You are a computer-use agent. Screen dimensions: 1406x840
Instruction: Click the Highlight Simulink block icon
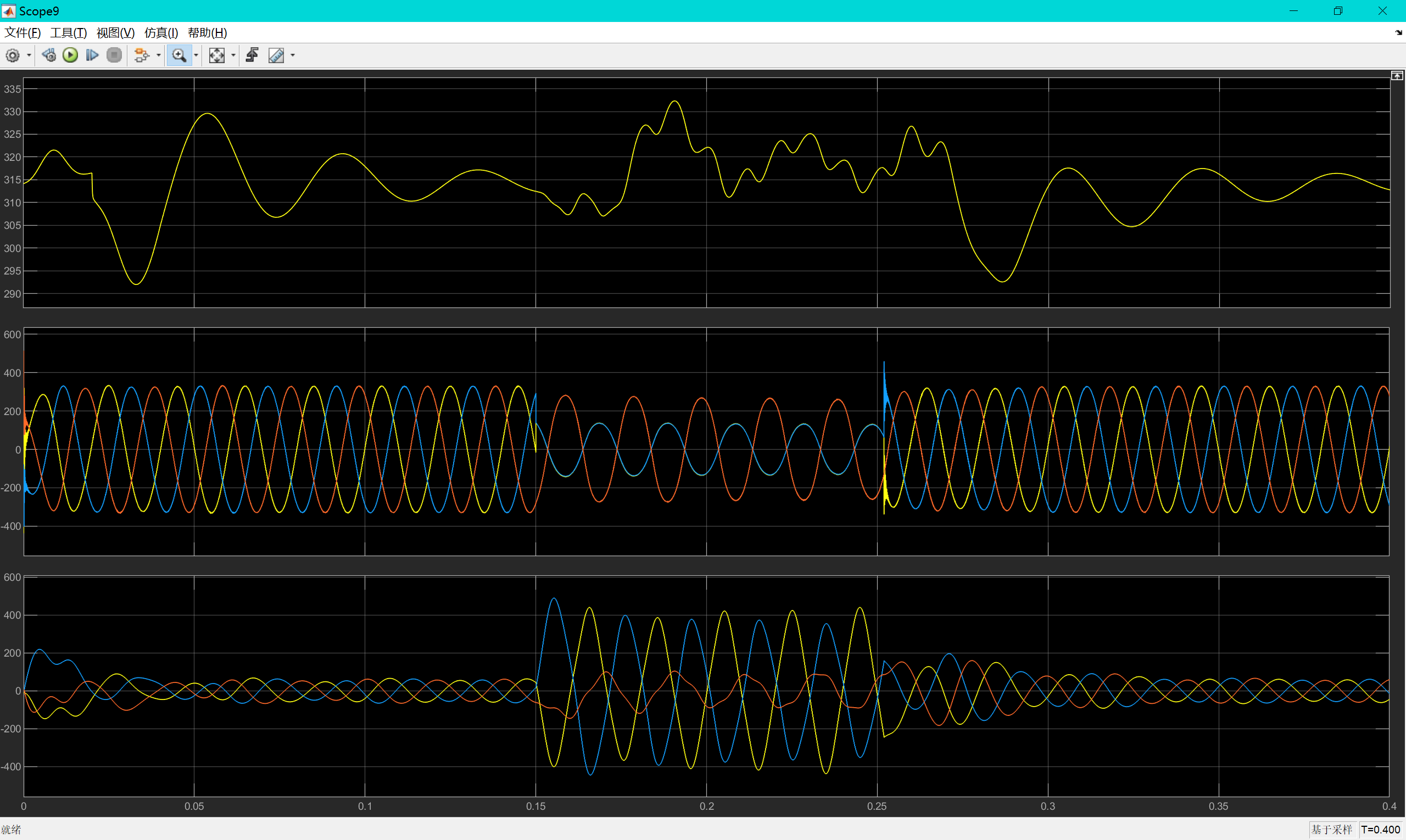[x=141, y=55]
